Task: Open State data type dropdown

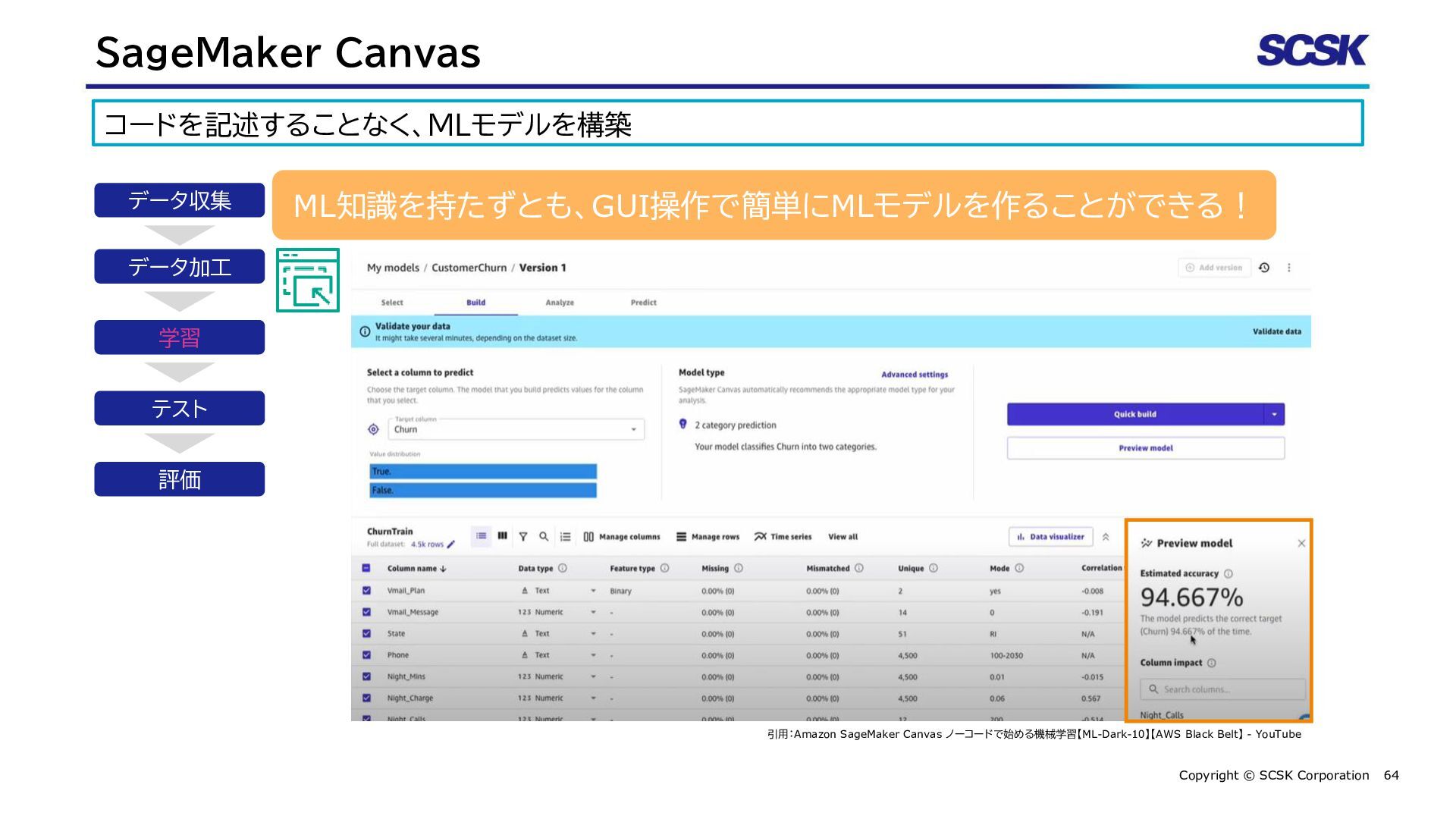Action: pos(593,633)
